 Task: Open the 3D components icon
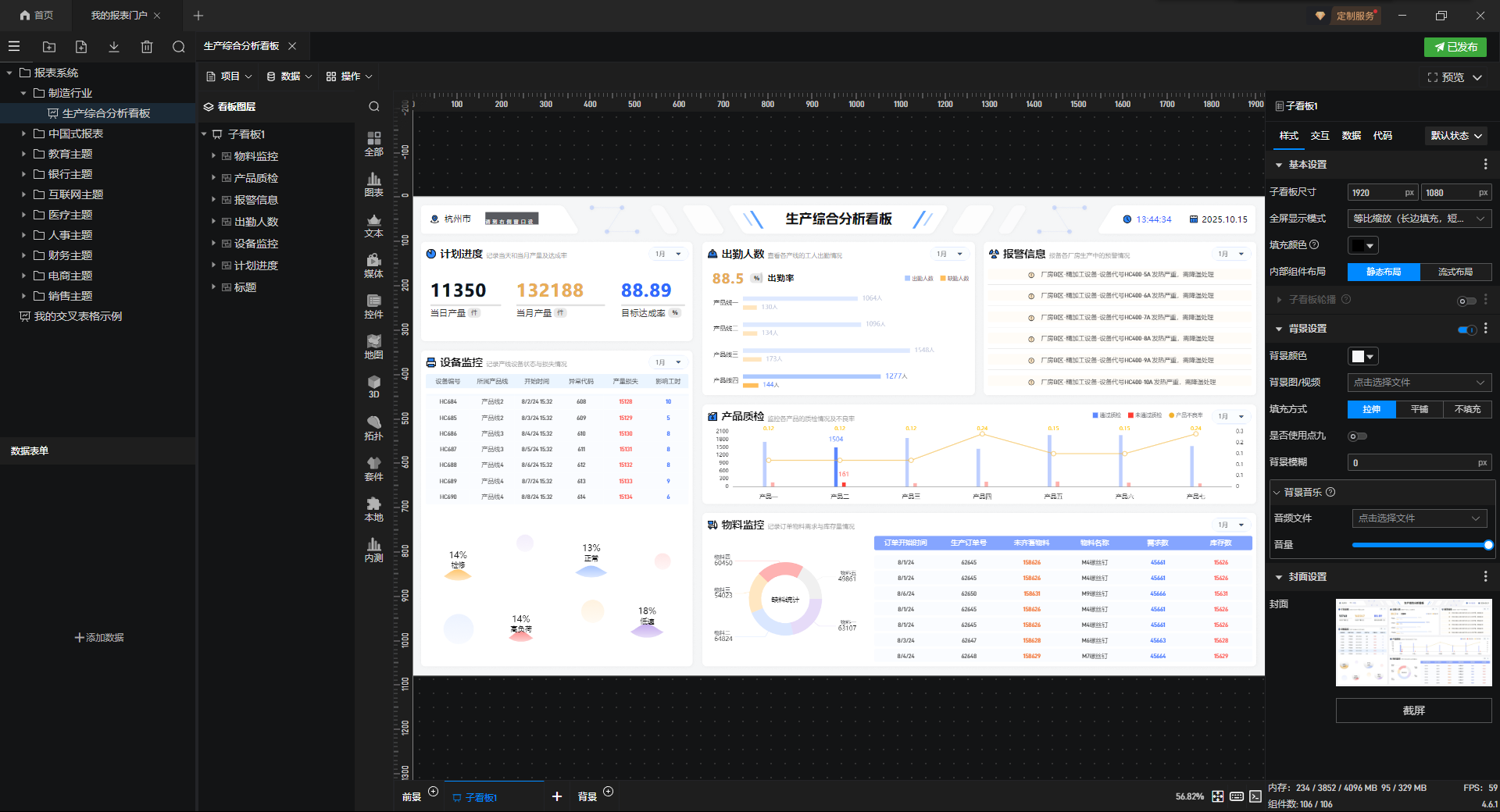373,386
